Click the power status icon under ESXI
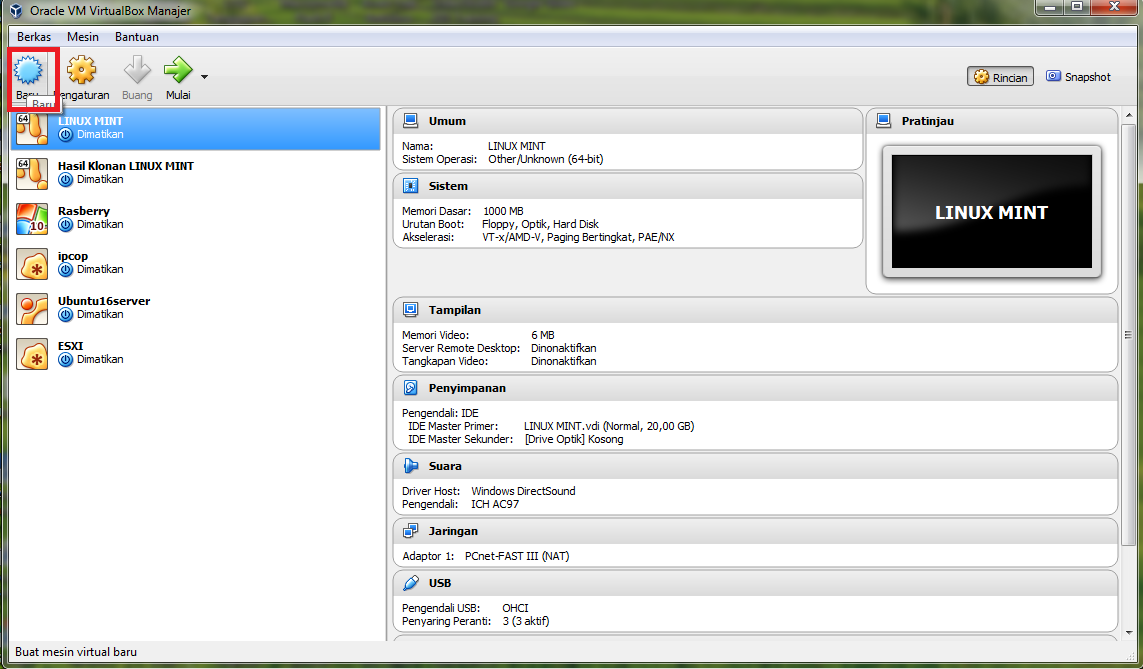The image size is (1143, 669). click(66, 360)
